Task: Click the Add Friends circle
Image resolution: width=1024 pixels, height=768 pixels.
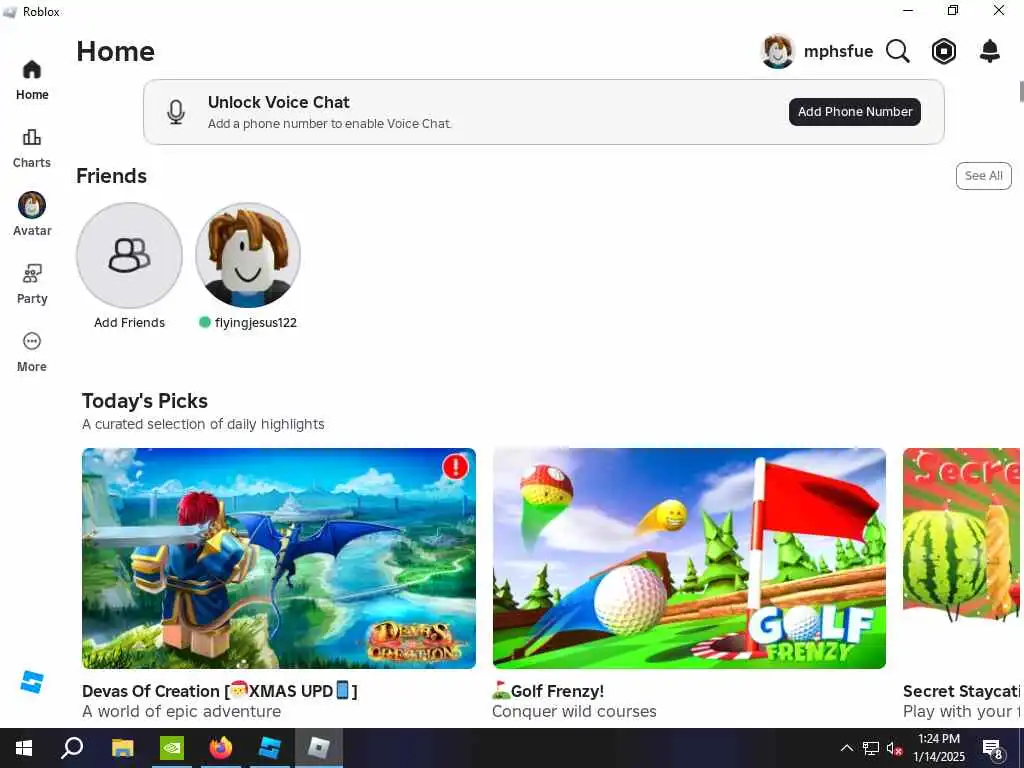Action: 129,255
